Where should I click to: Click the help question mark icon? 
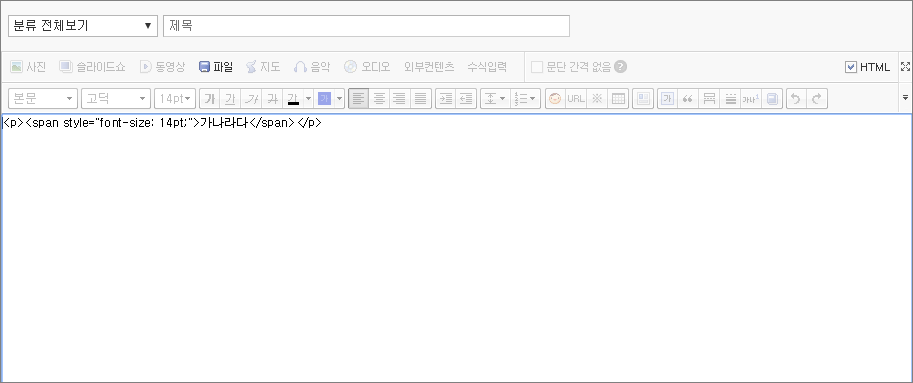(621, 67)
